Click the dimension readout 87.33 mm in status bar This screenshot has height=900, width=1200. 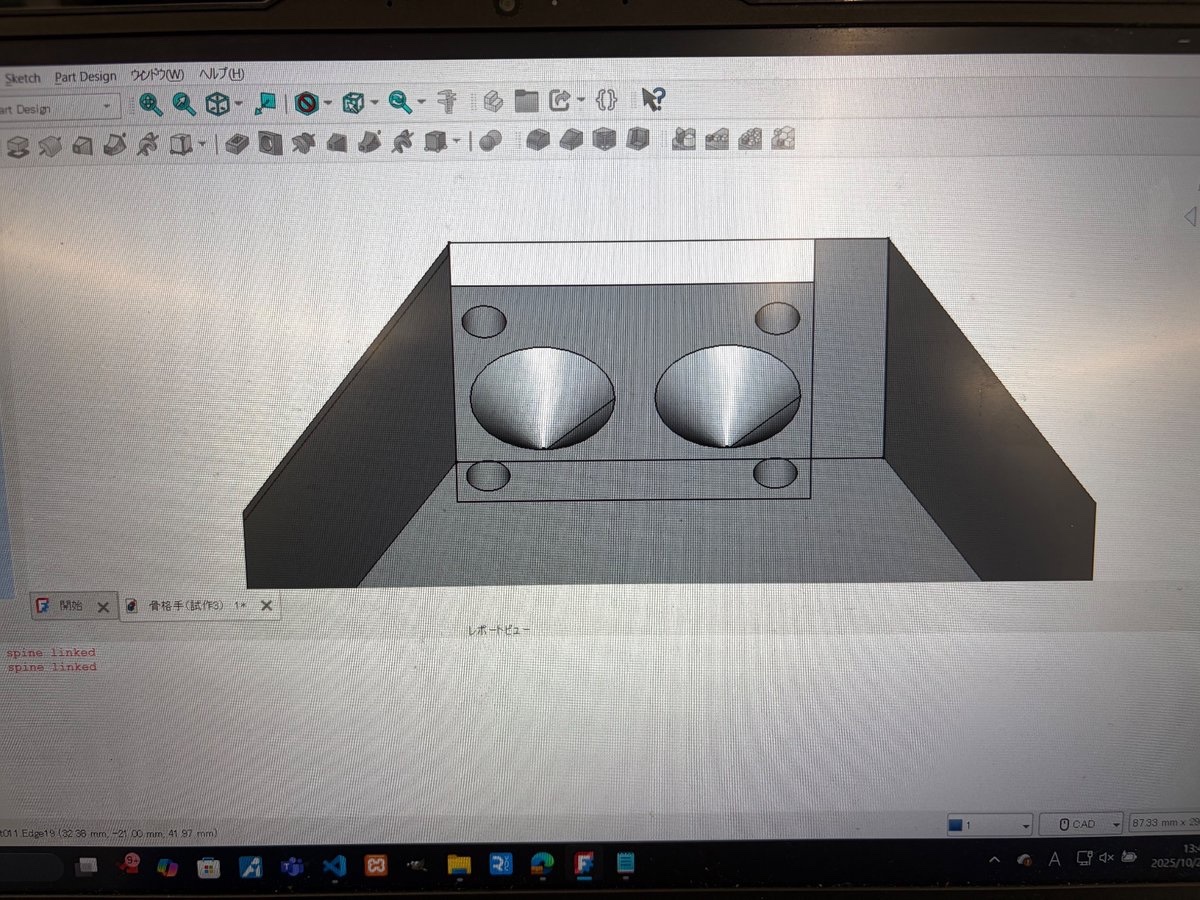(x=1163, y=823)
